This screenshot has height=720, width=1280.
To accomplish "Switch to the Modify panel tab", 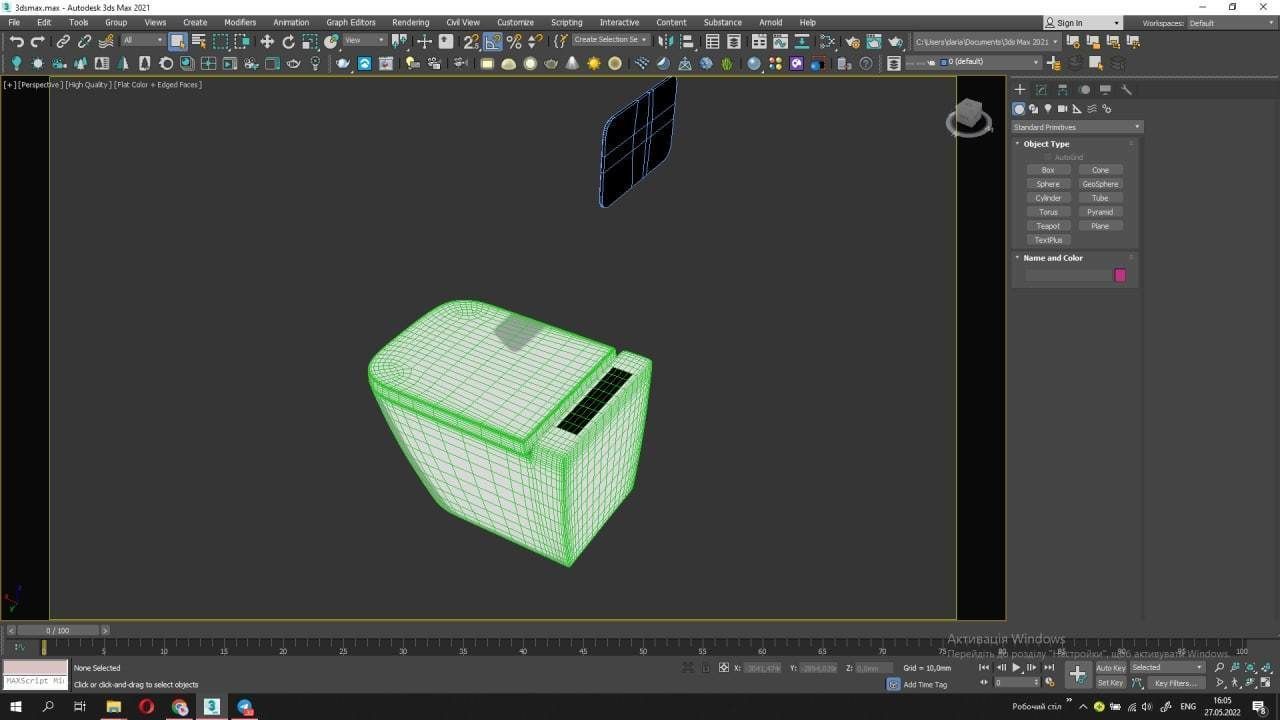I will (1041, 90).
